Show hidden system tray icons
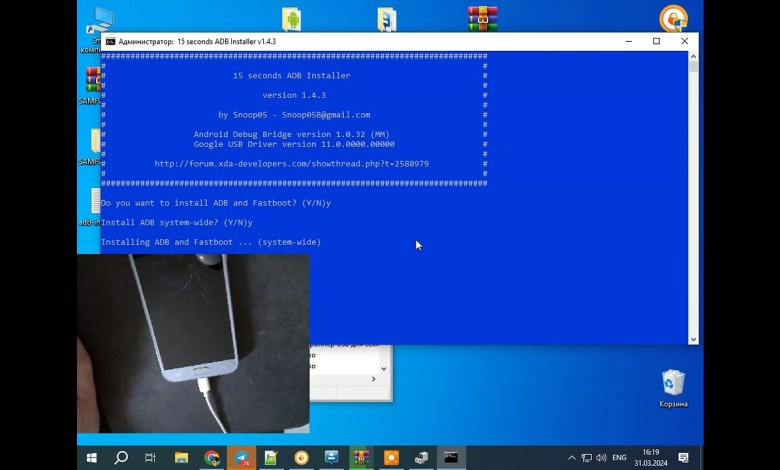780x470 pixels. [572, 458]
